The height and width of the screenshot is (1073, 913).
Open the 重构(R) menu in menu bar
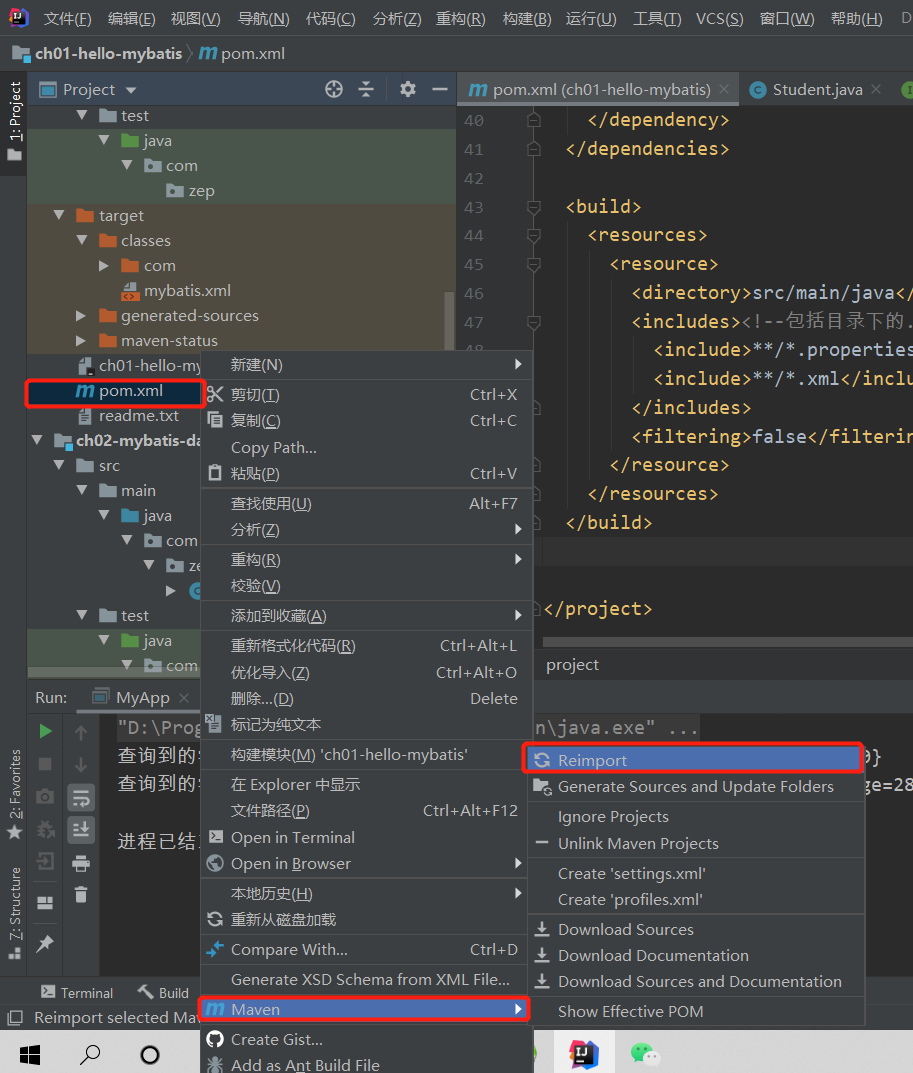pos(461,18)
